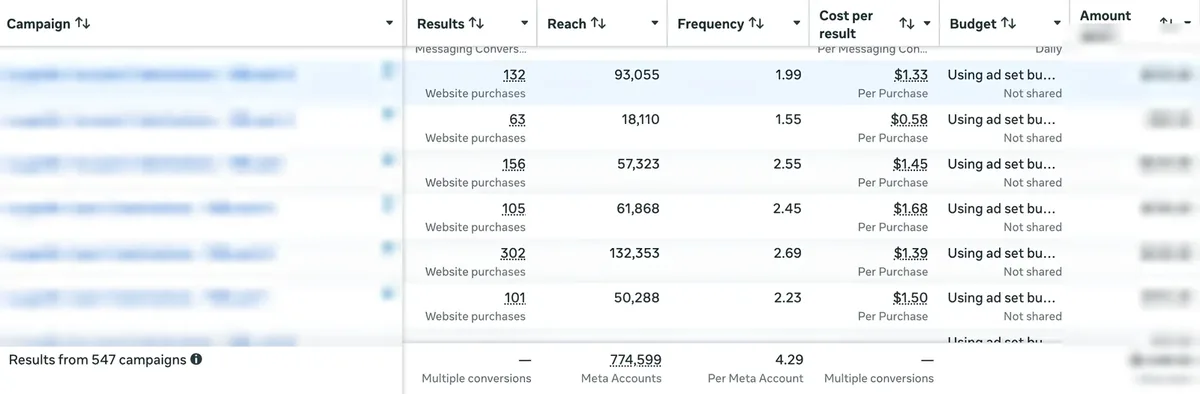The image size is (1200, 394).
Task: Open the 774,599 total reach link
Action: 635,360
